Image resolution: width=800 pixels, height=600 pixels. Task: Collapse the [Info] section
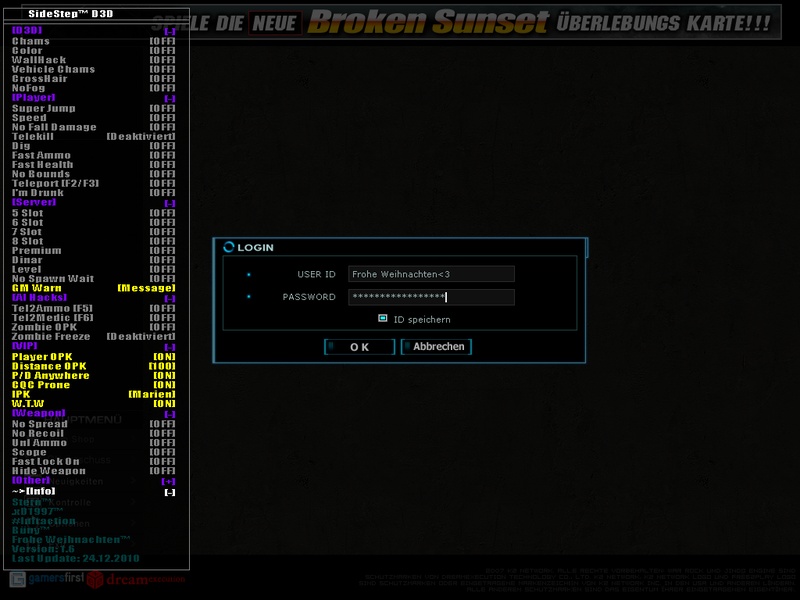[170, 492]
